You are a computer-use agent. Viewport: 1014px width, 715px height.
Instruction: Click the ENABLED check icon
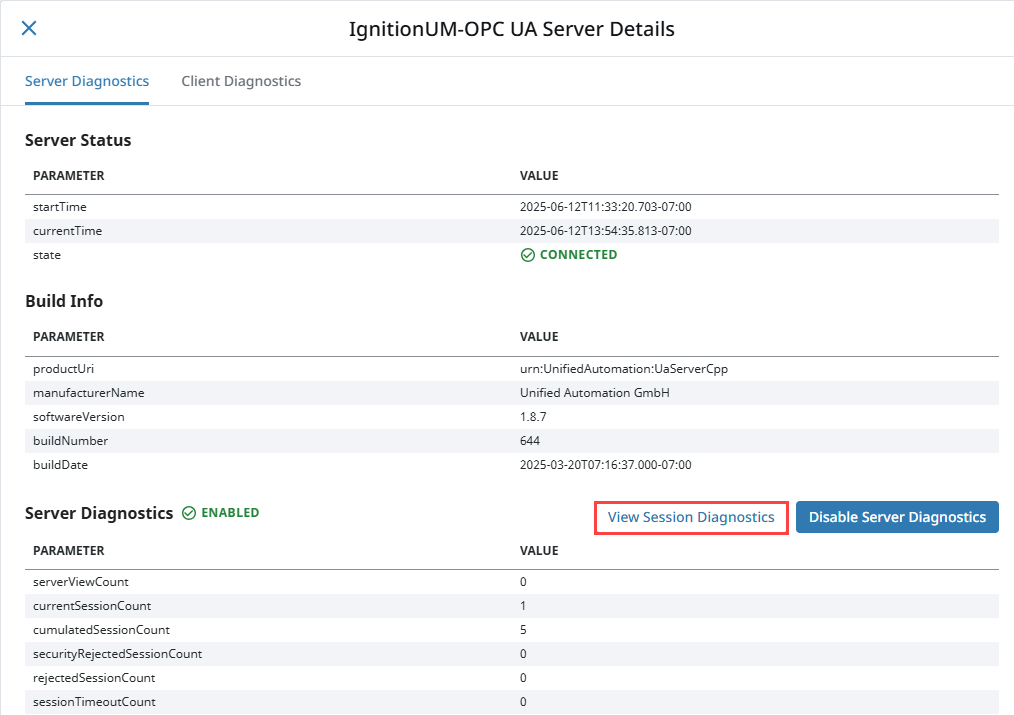(189, 513)
